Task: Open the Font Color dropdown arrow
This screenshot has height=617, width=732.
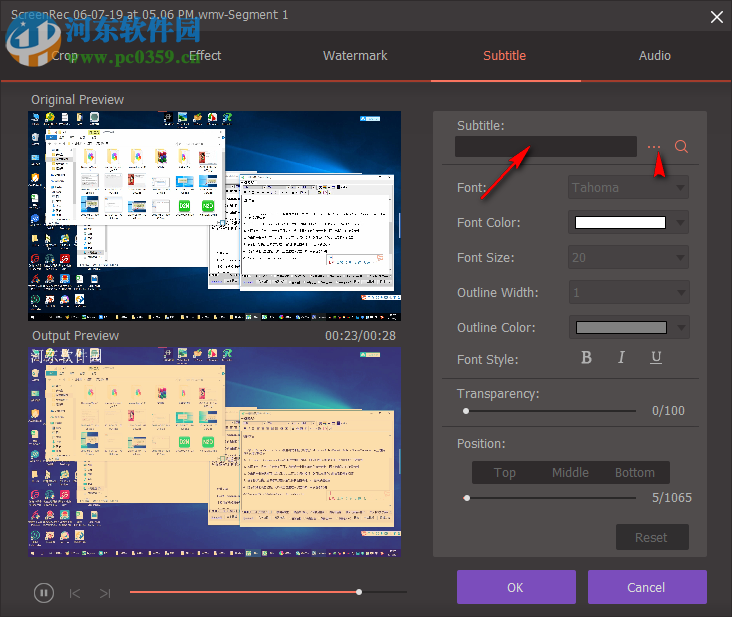Action: pyautogui.click(x=680, y=223)
